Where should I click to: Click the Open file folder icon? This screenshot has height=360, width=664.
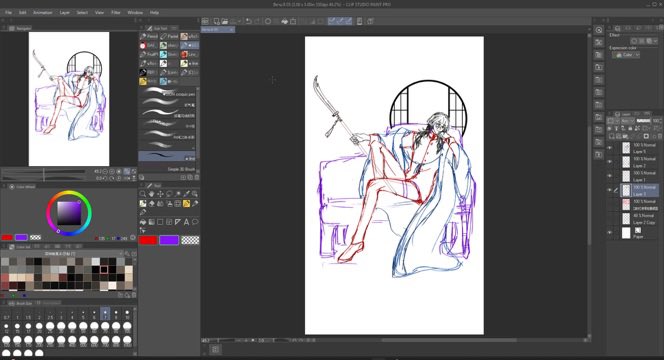(x=225, y=21)
